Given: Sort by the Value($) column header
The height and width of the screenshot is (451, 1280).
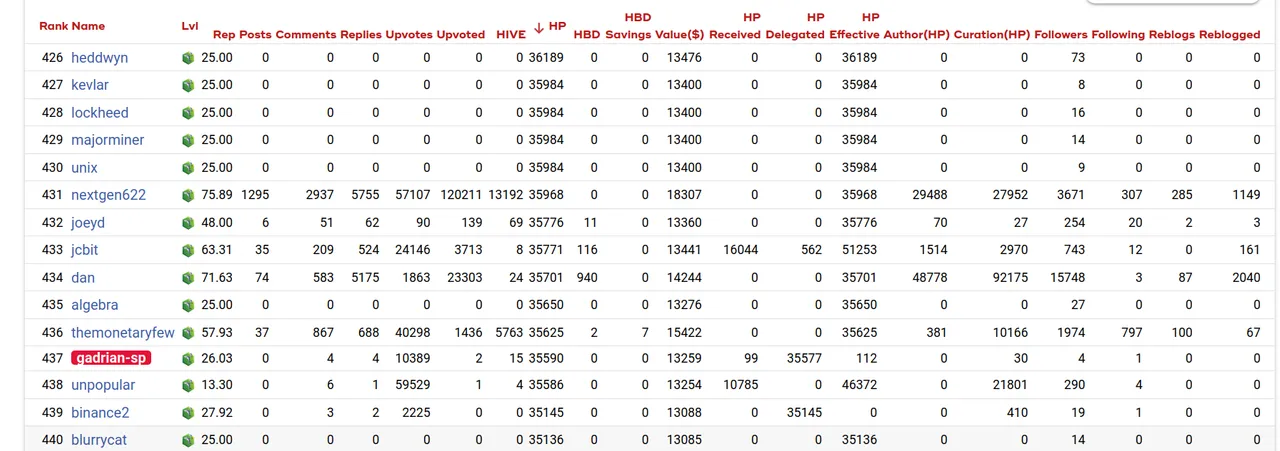Looking at the screenshot, I should [x=680, y=34].
